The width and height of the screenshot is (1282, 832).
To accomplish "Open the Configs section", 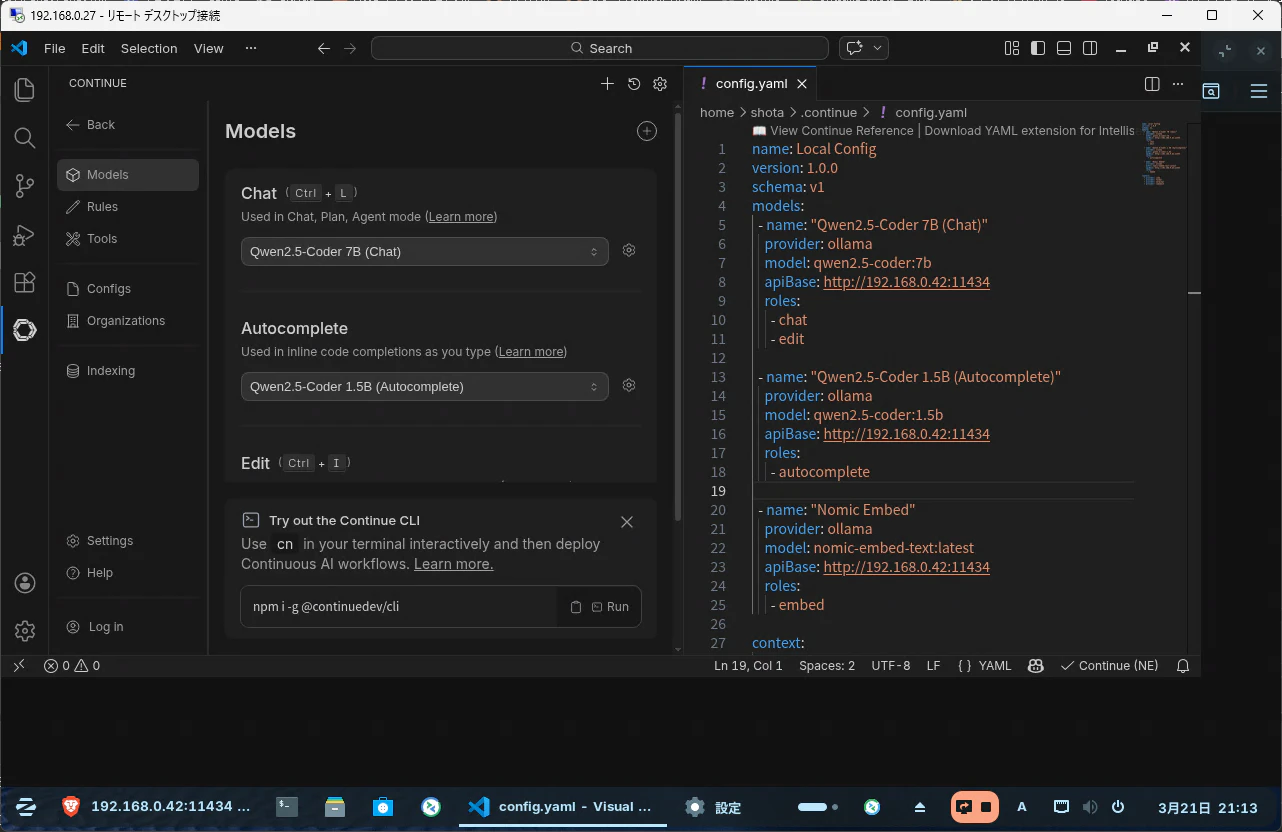I will [x=128, y=288].
